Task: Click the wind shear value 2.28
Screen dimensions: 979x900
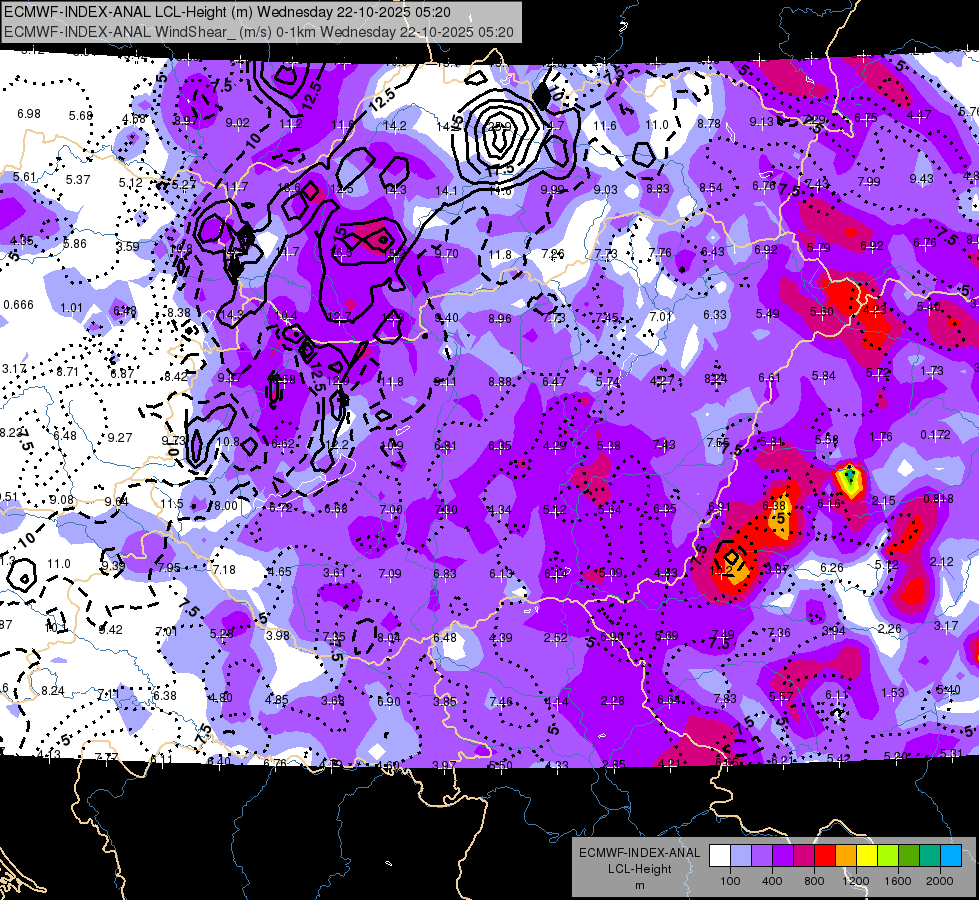Action: pos(612,701)
